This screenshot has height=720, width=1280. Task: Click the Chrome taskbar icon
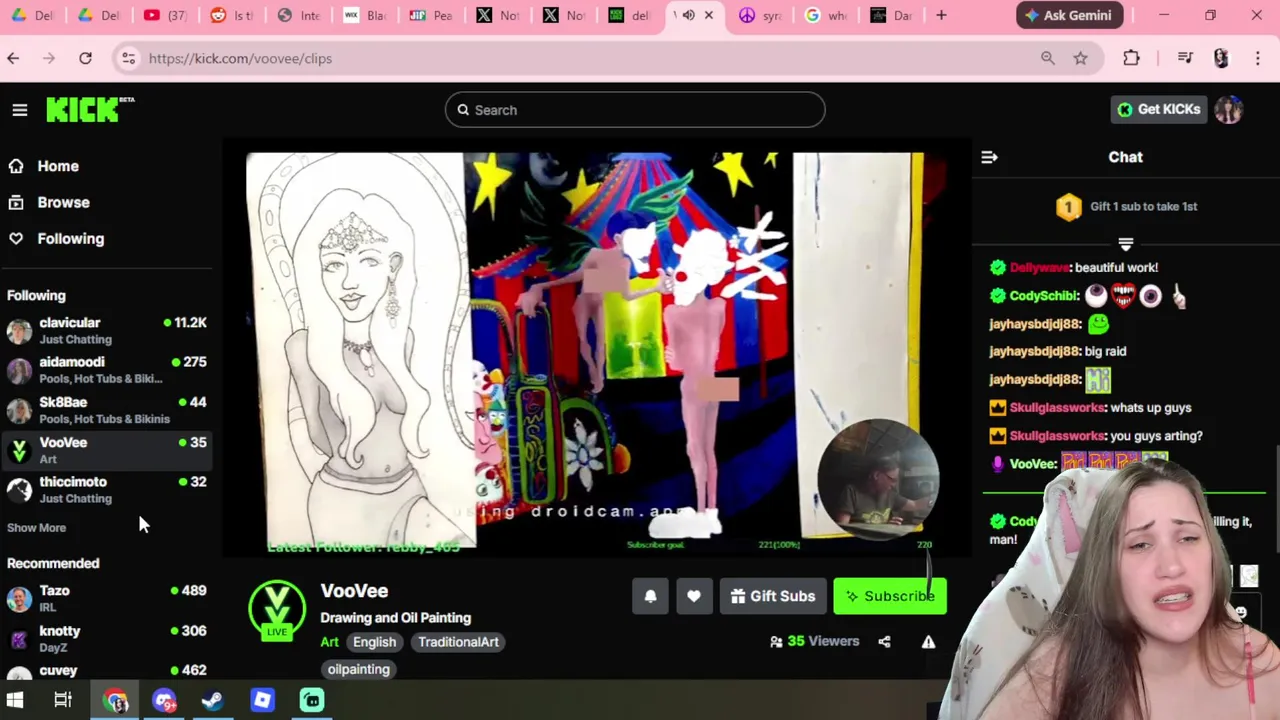click(116, 700)
